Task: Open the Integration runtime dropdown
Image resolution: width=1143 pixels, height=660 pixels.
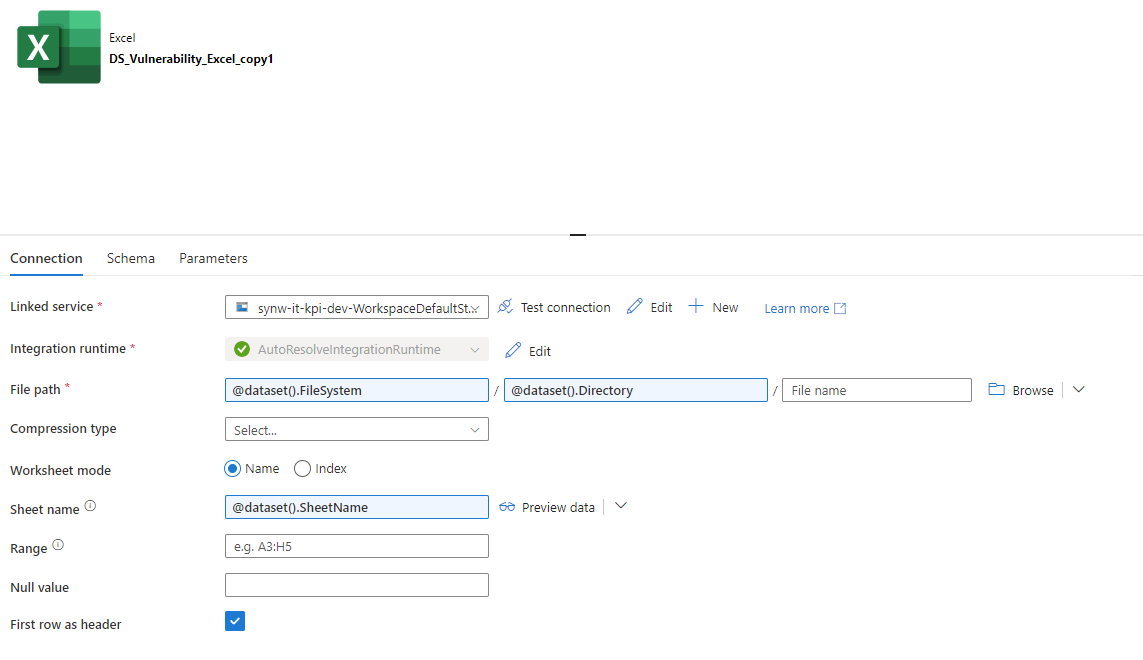Action: pyautogui.click(x=356, y=349)
